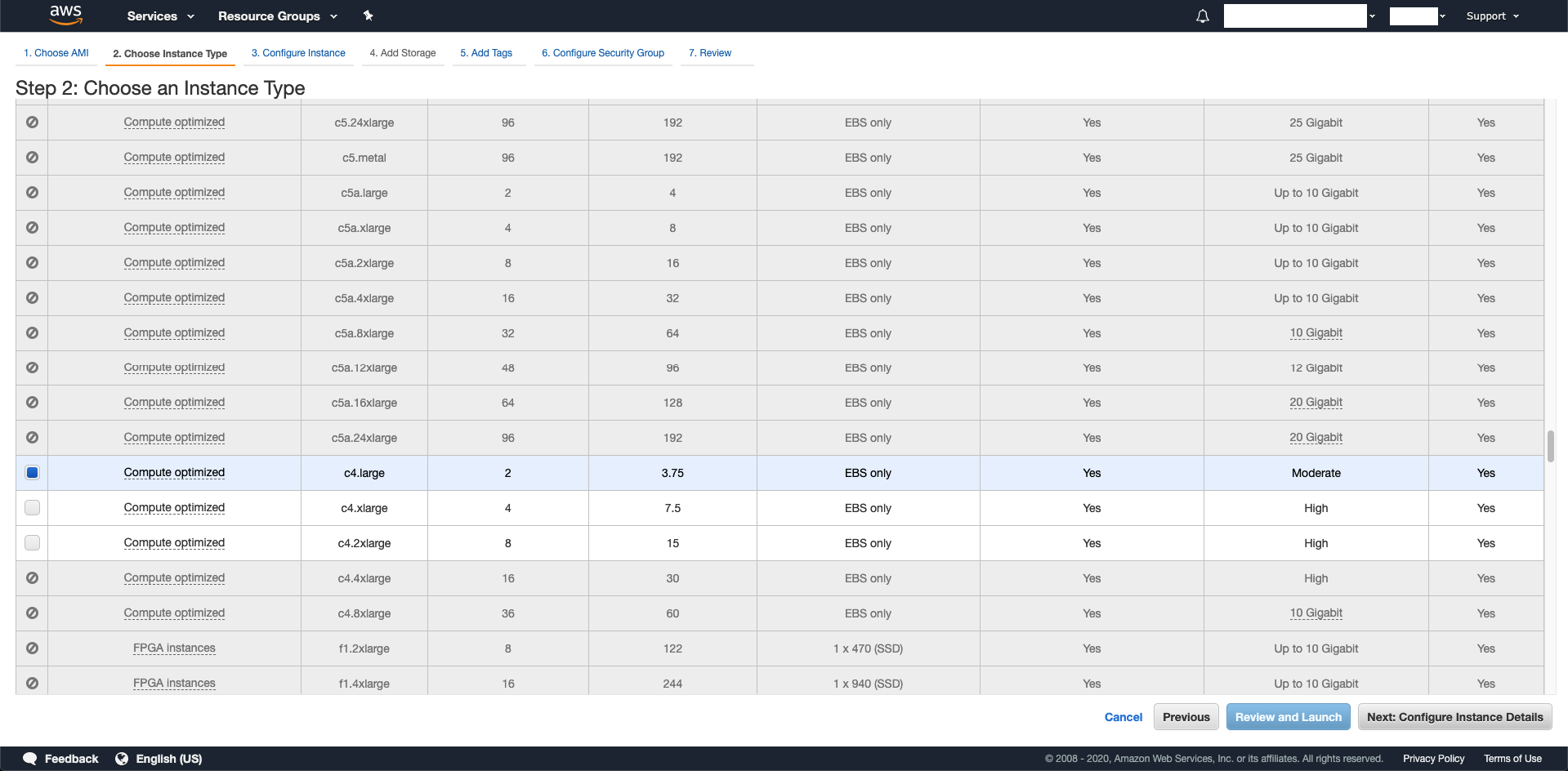
Task: Click the disabled icon for c5.metal
Action: (x=32, y=158)
